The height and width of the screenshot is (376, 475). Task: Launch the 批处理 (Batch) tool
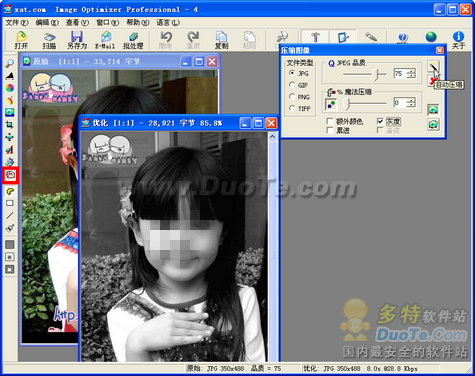click(x=133, y=40)
